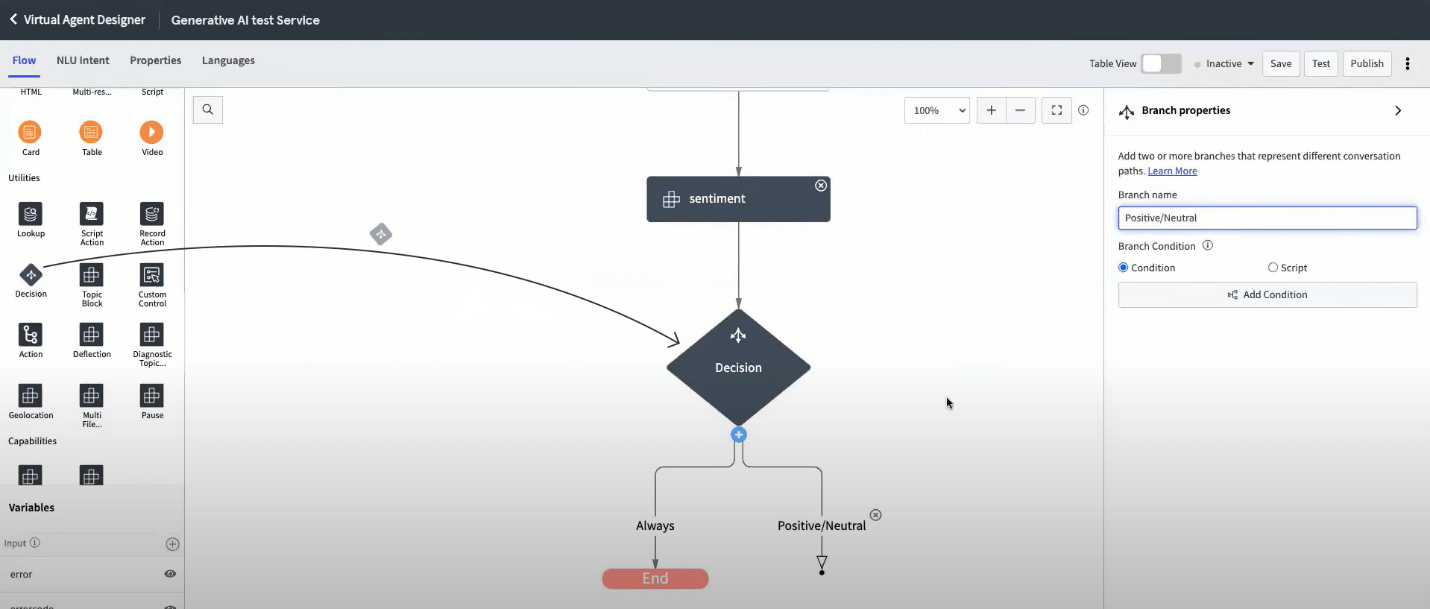Click Add Condition button

[1267, 295]
